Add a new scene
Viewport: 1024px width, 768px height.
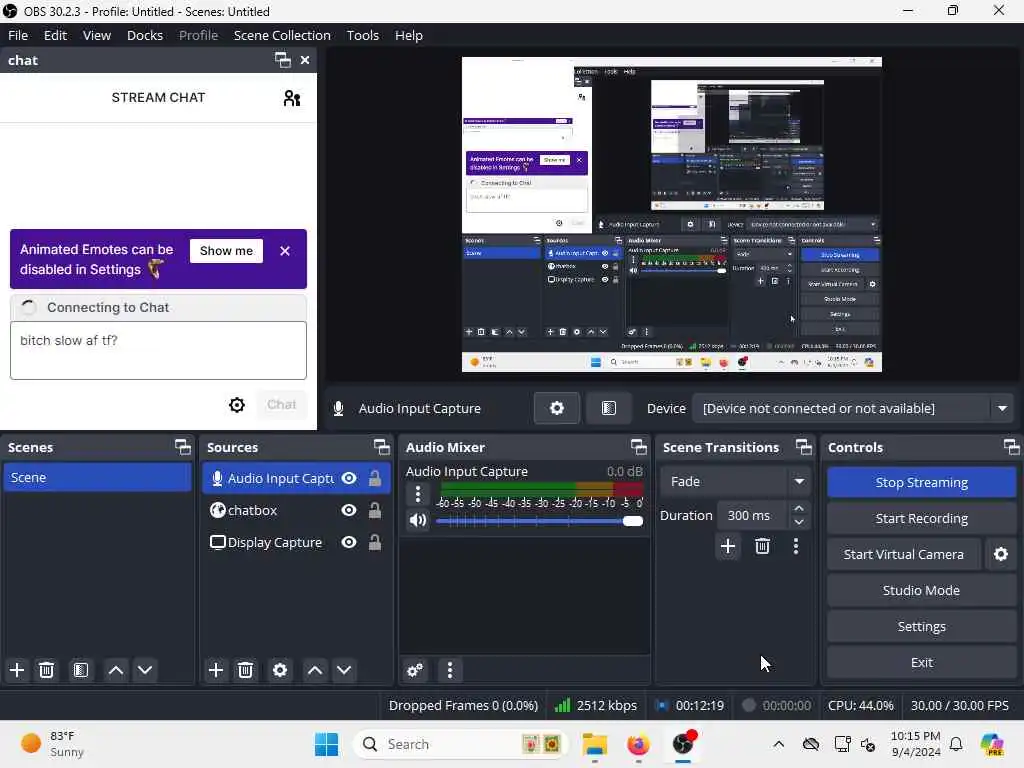(x=17, y=670)
